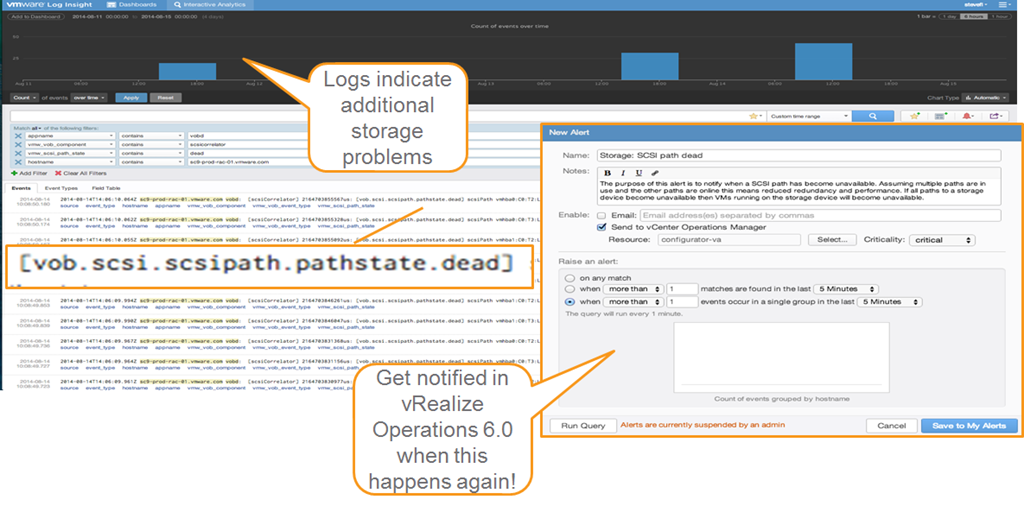The width and height of the screenshot is (1024, 506).
Task: Click the alert Name input field
Action: pos(797,155)
